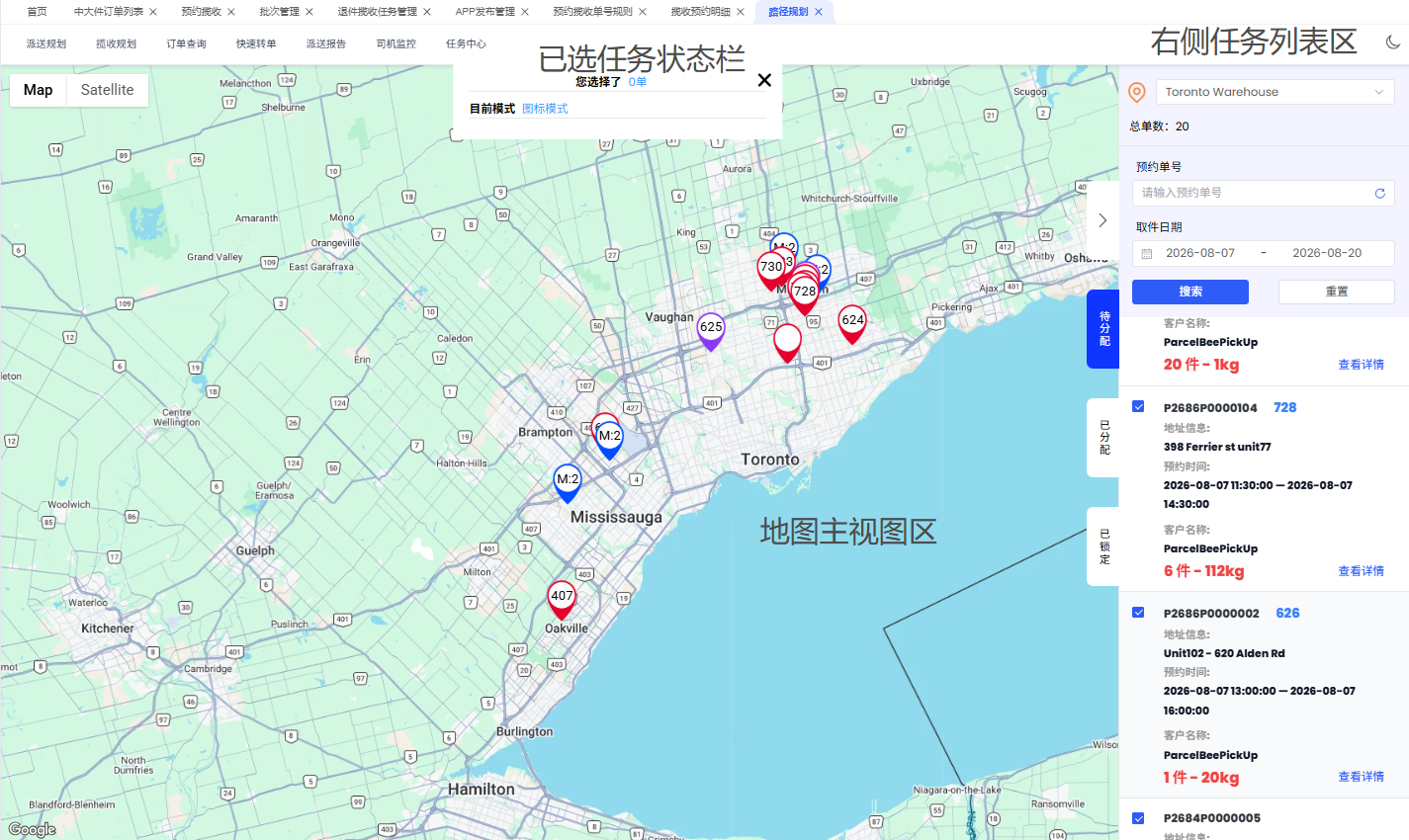Toggle dark mode with the moon icon
The height and width of the screenshot is (840, 1409).
click(x=1393, y=42)
